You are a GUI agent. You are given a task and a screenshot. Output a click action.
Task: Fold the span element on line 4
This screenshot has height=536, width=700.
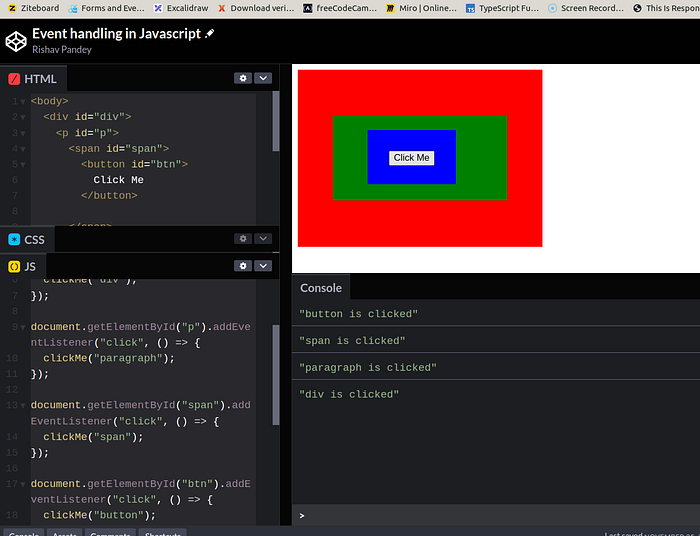pyautogui.click(x=23, y=149)
